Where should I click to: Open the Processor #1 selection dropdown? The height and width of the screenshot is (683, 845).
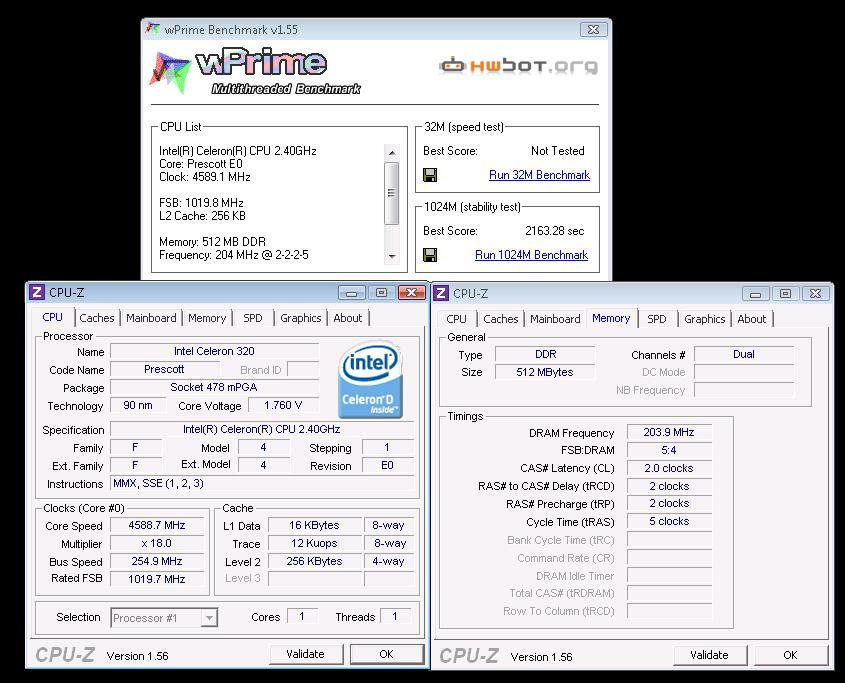(x=164, y=618)
